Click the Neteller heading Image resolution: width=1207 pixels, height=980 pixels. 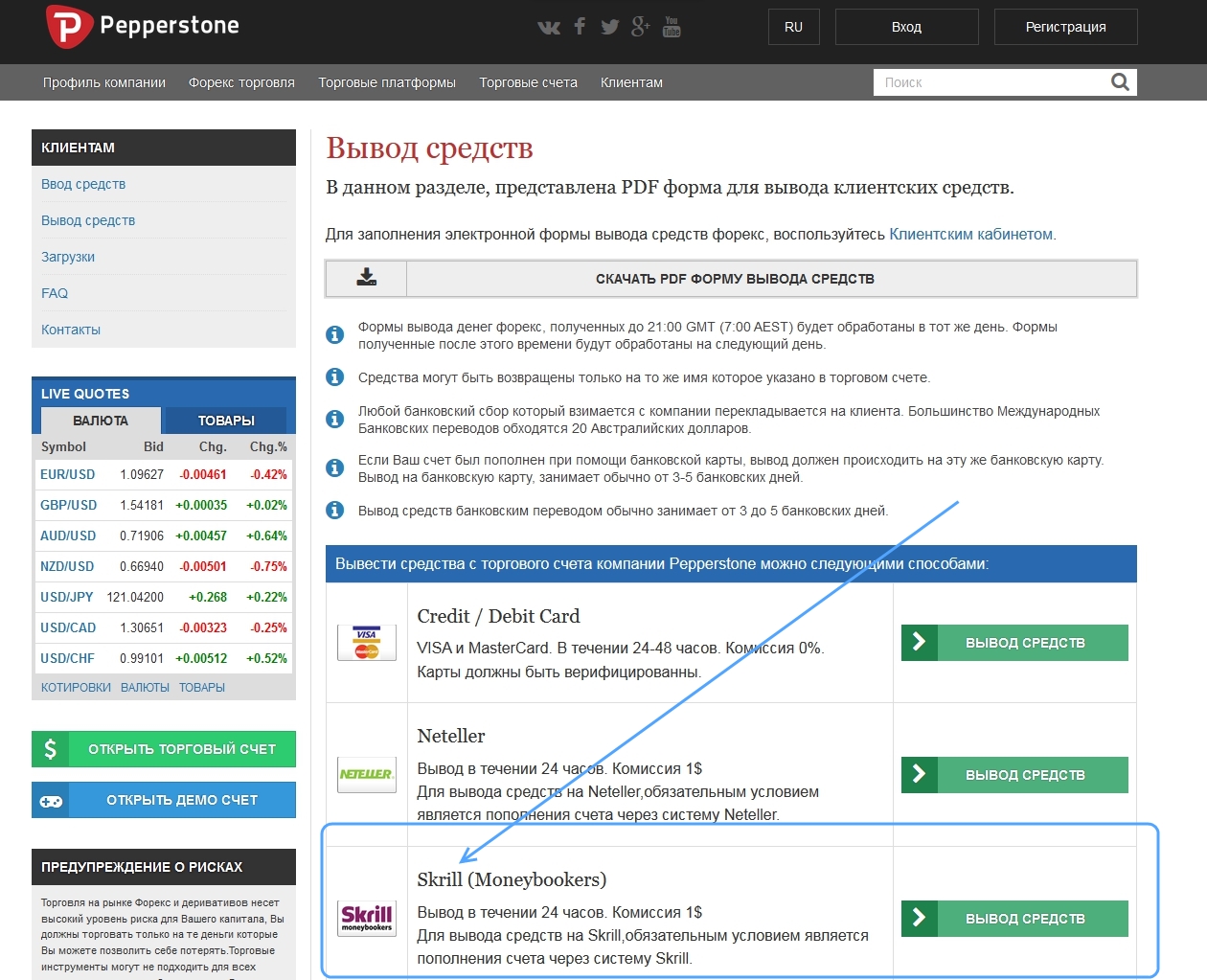click(x=451, y=736)
